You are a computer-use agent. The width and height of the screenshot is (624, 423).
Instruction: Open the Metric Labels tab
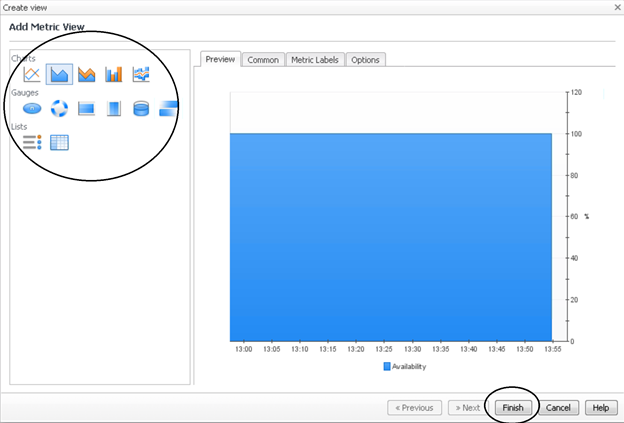click(x=314, y=60)
